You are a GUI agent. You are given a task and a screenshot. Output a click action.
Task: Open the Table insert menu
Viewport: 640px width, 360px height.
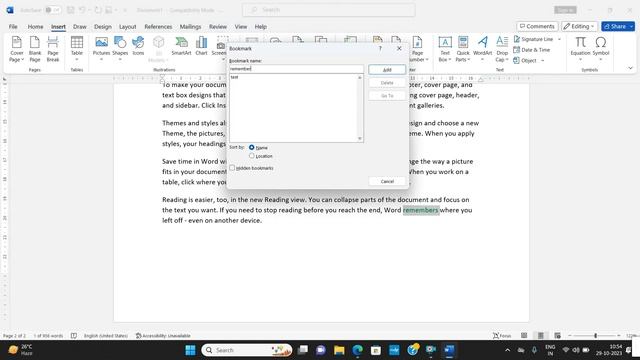tap(77, 49)
